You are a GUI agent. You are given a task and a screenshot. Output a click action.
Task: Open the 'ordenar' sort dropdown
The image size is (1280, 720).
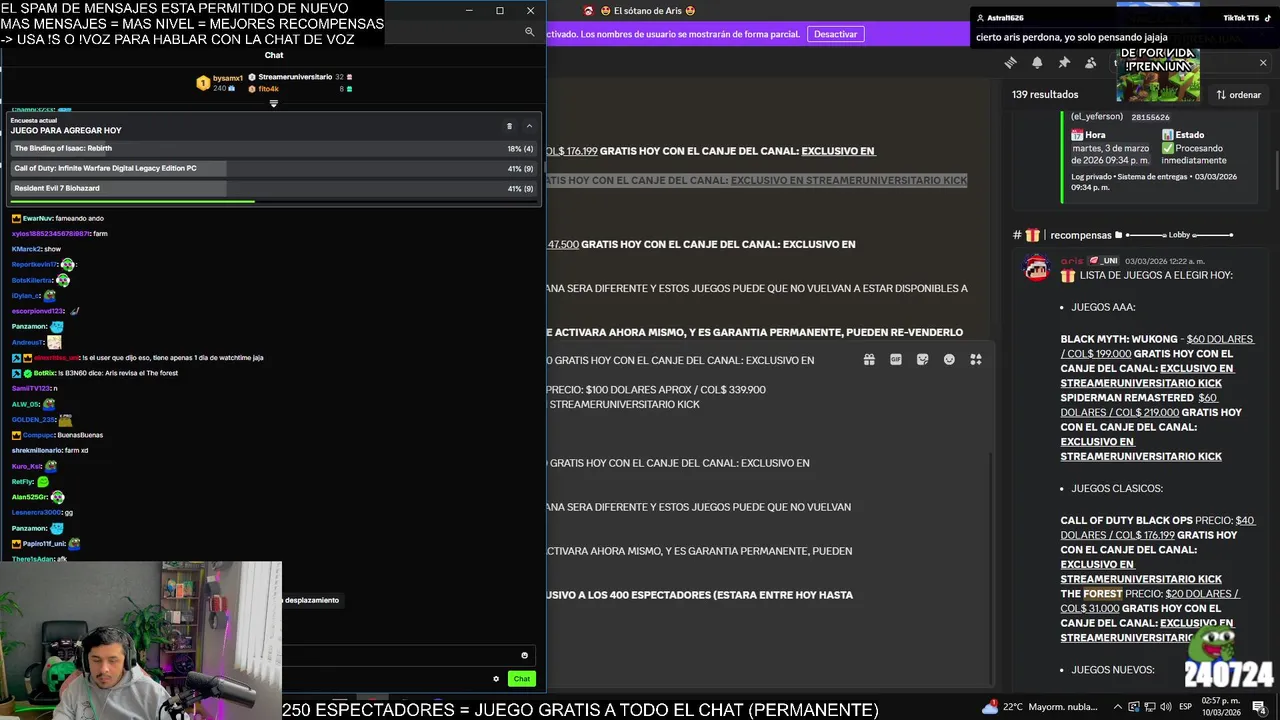(1239, 95)
